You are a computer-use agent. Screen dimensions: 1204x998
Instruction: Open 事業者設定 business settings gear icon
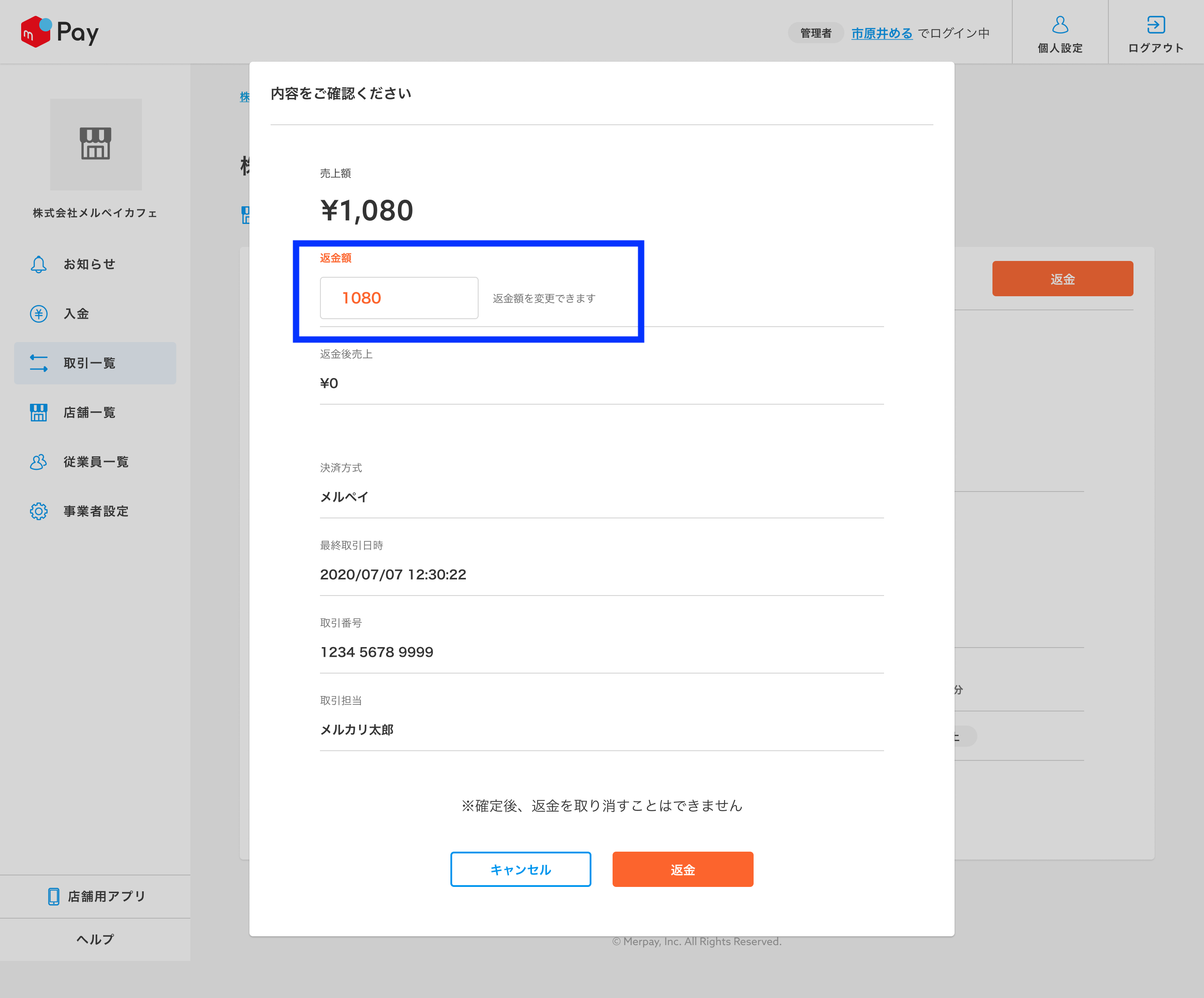(x=38, y=511)
